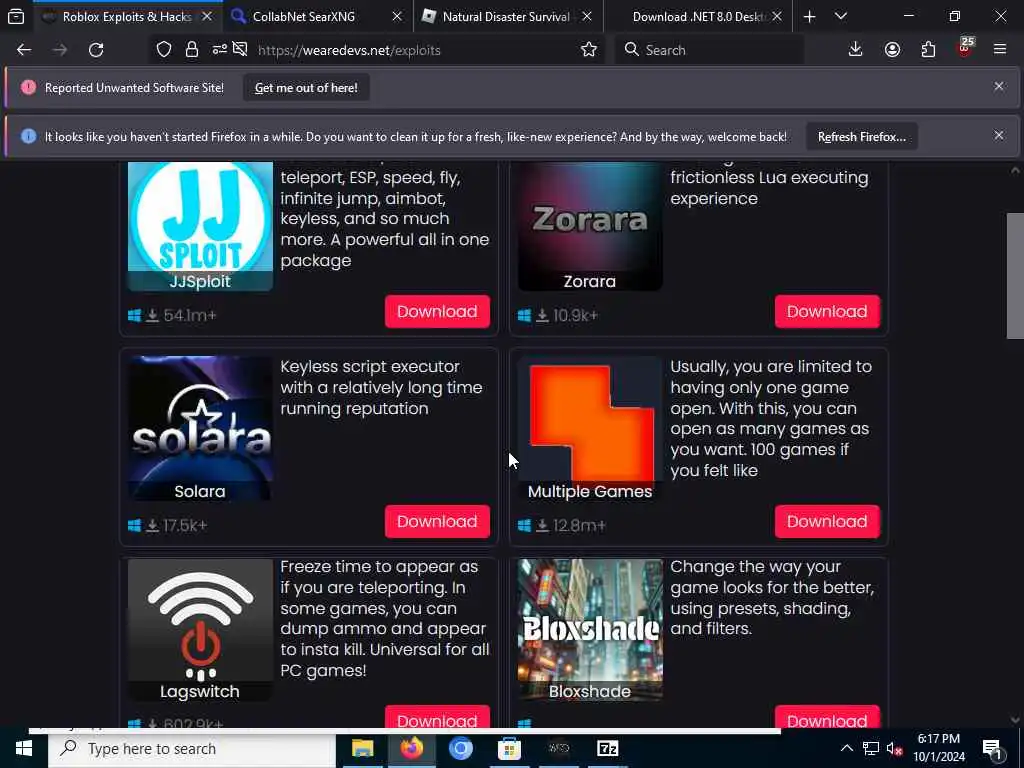Click the Firefox Search box
Viewport: 1024px width, 768px height.
709,50
